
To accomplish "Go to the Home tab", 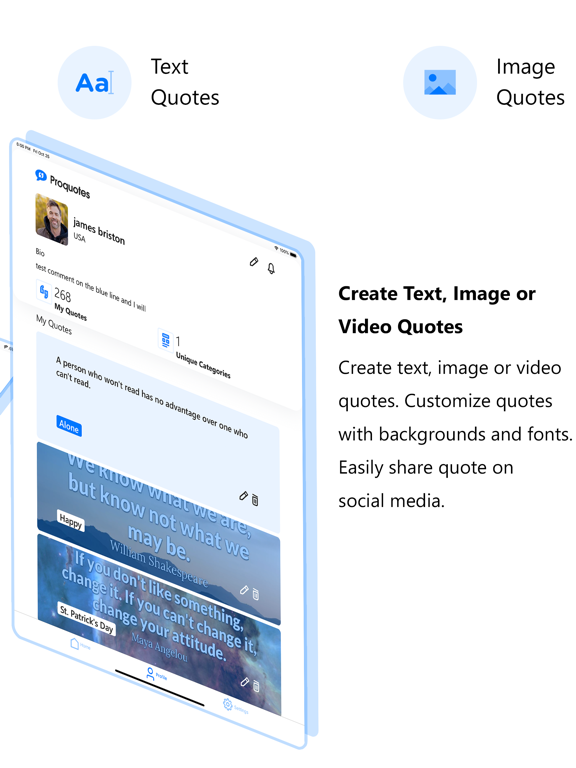I will (x=80, y=644).
